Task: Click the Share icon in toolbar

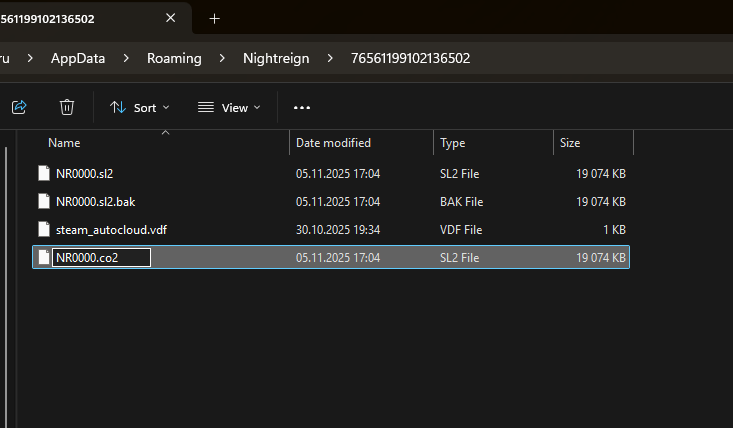Action: (19, 107)
